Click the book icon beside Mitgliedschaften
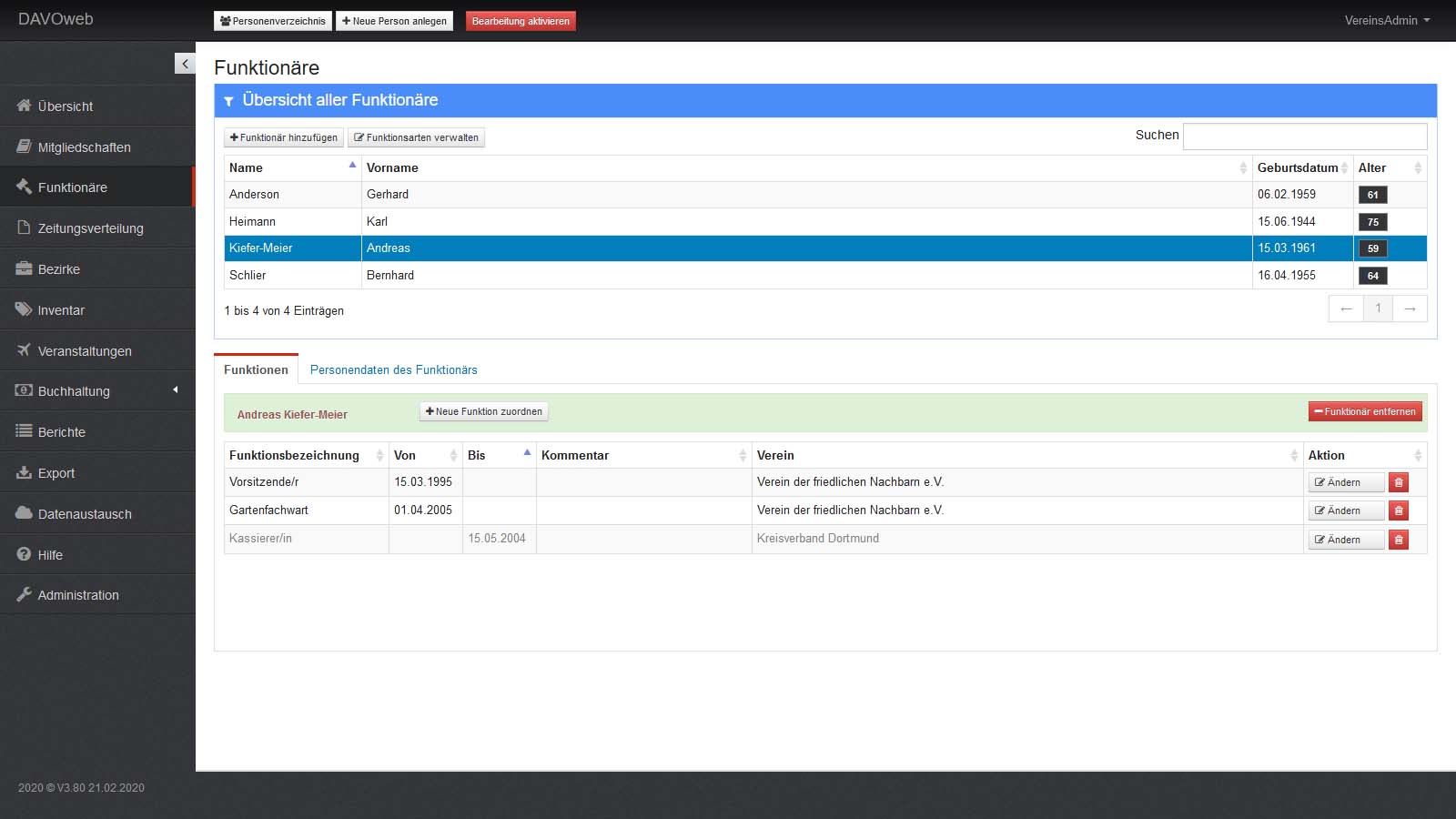Image resolution: width=1456 pixels, height=819 pixels. click(25, 147)
